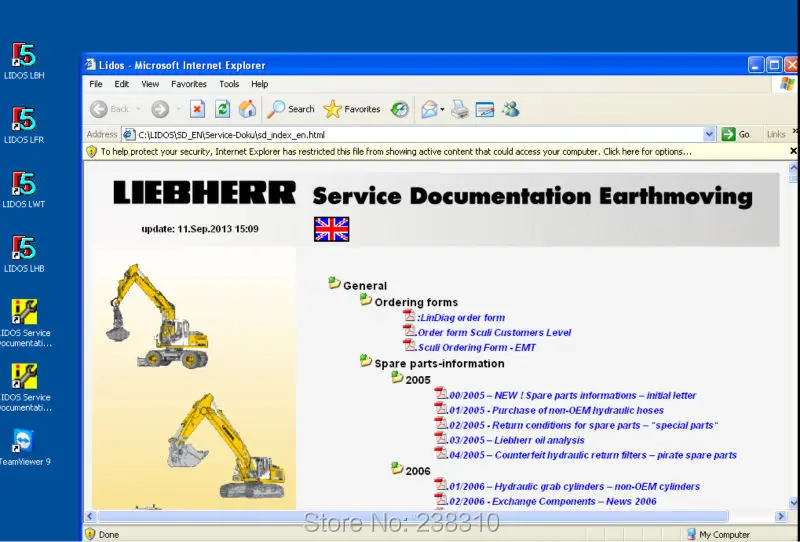Open 02/2005 Return conditions for spare parts
This screenshot has height=542, width=800.
[583, 425]
